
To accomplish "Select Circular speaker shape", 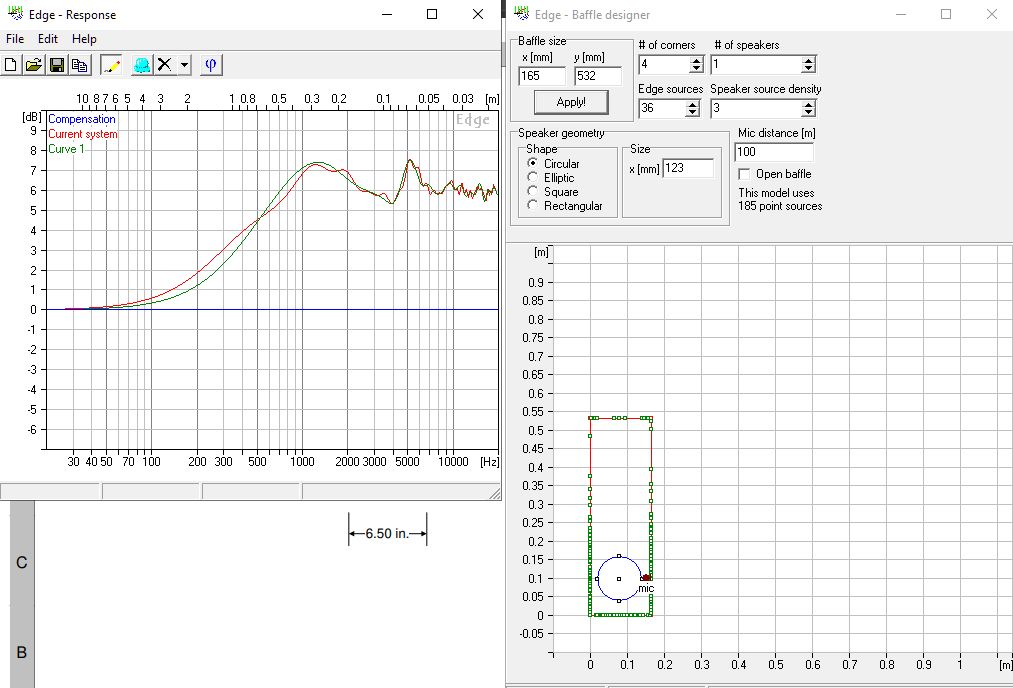I will tap(532, 163).
